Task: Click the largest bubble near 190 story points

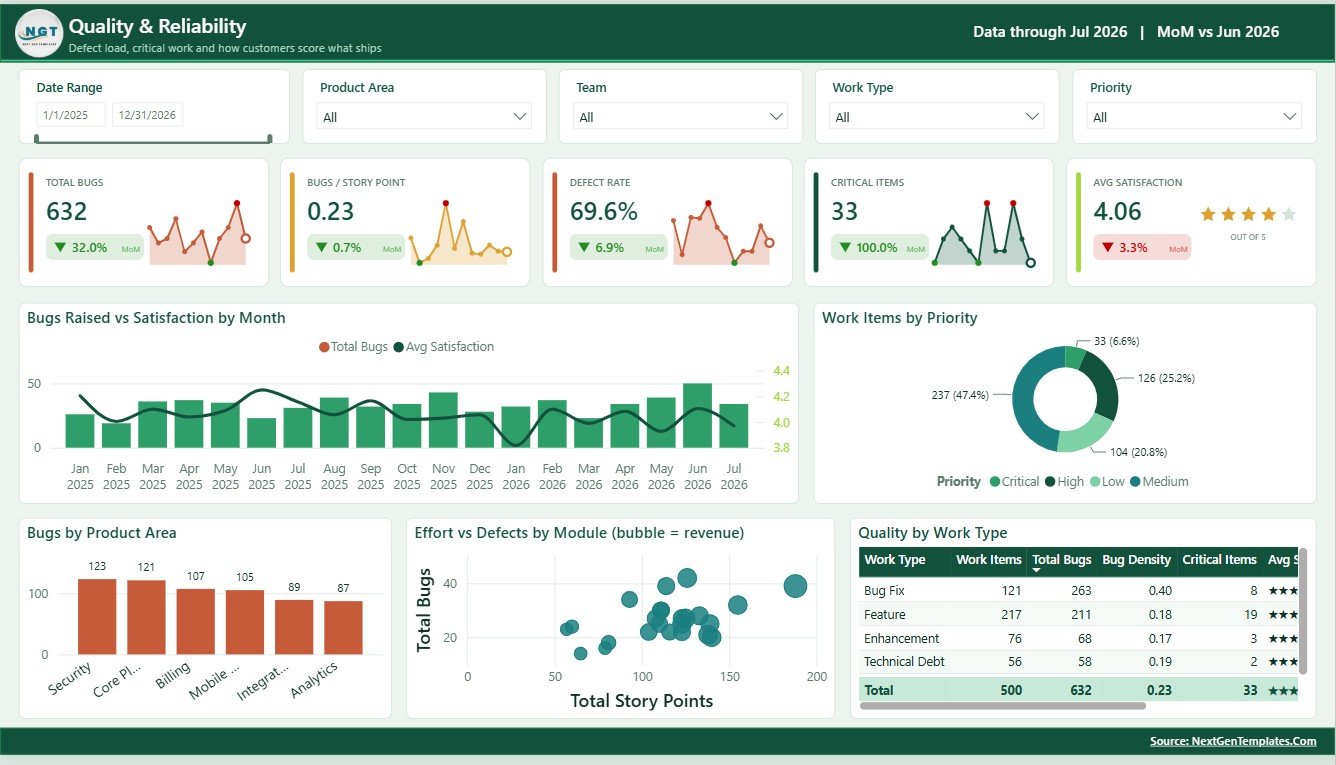Action: coord(795,587)
